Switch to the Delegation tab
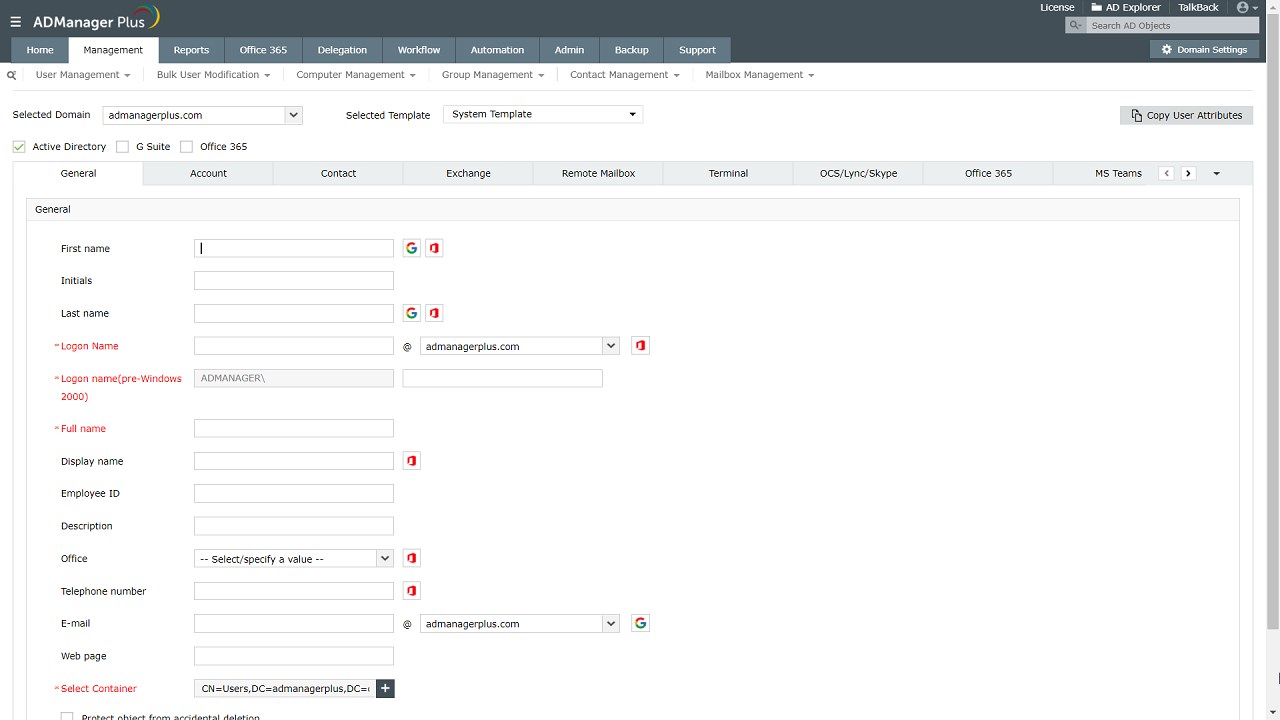This screenshot has width=1280, height=720. tap(342, 50)
